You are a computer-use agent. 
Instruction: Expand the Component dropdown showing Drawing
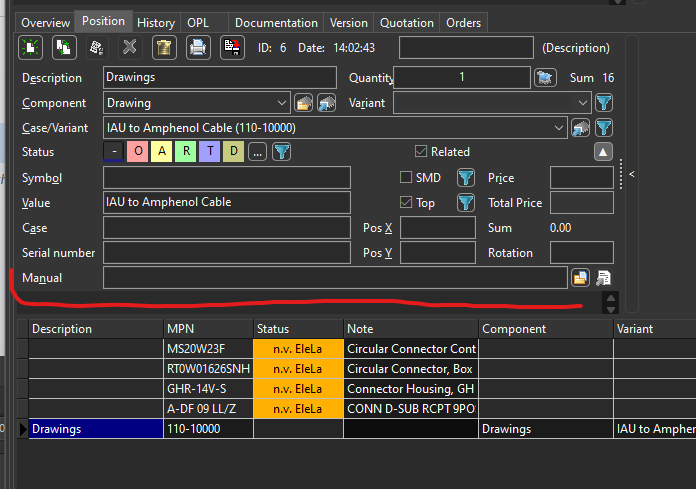[282, 103]
